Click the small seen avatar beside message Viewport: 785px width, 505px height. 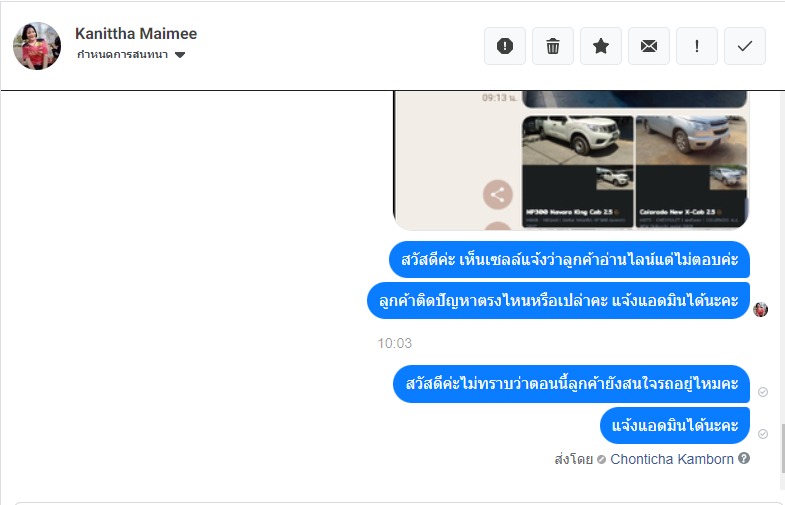point(760,310)
